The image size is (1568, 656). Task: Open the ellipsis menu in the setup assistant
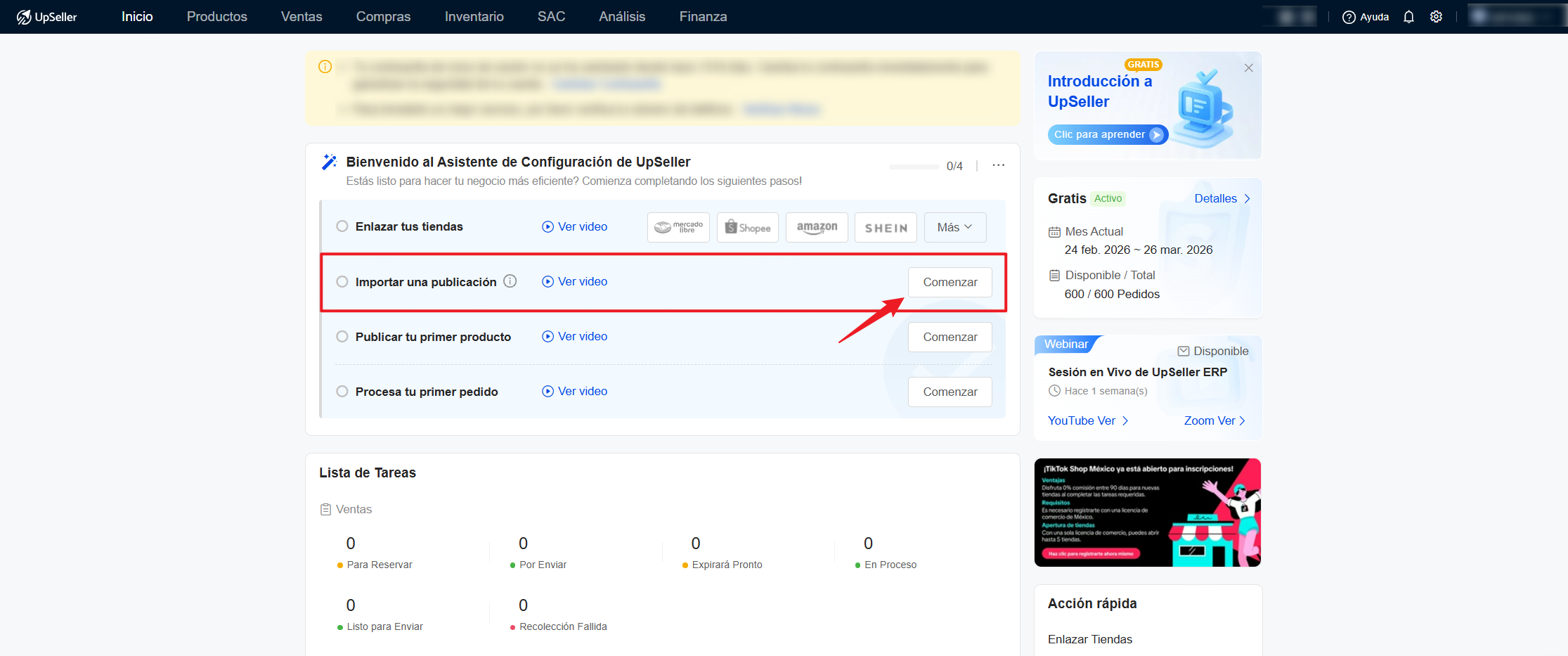point(998,165)
